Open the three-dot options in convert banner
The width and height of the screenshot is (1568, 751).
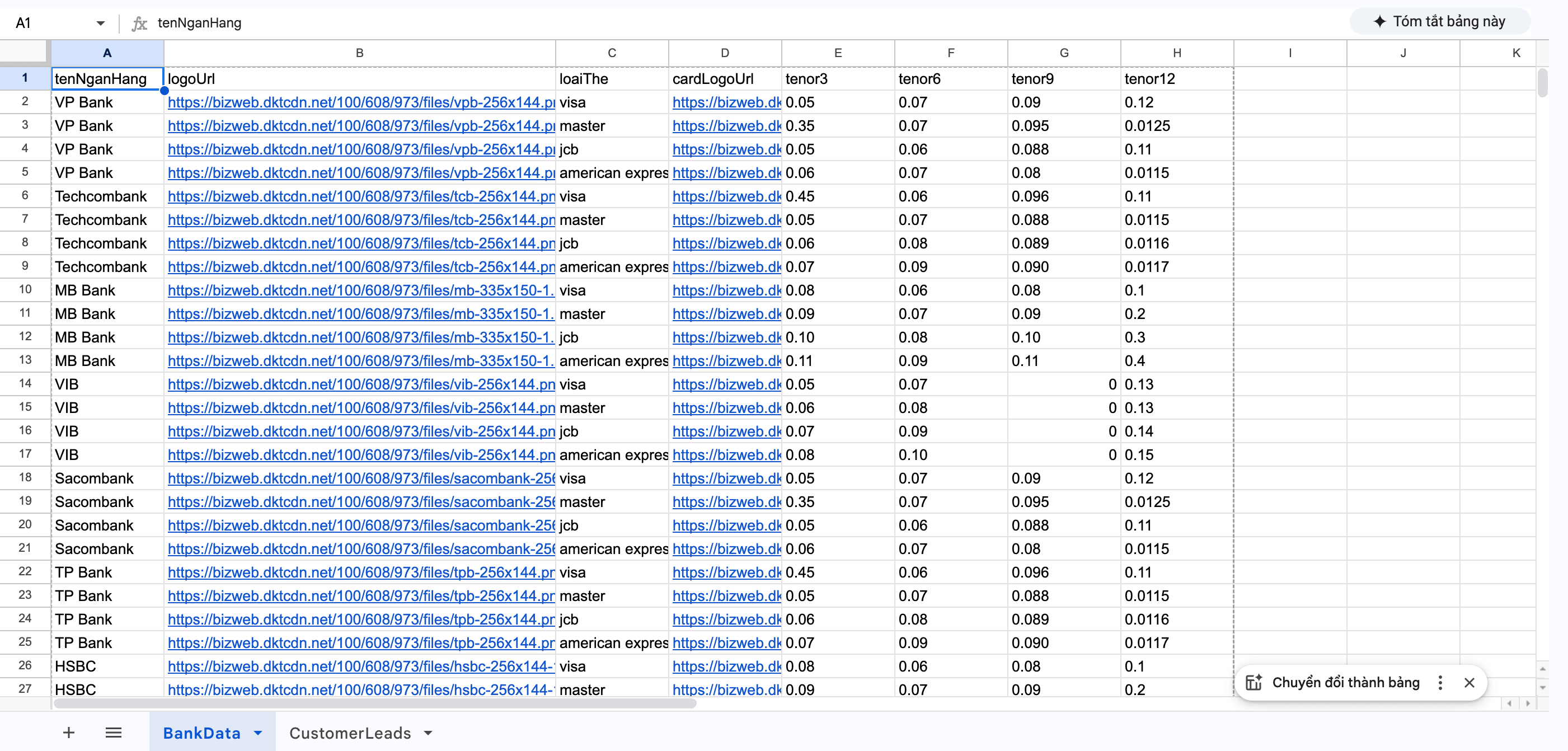pos(1439,682)
